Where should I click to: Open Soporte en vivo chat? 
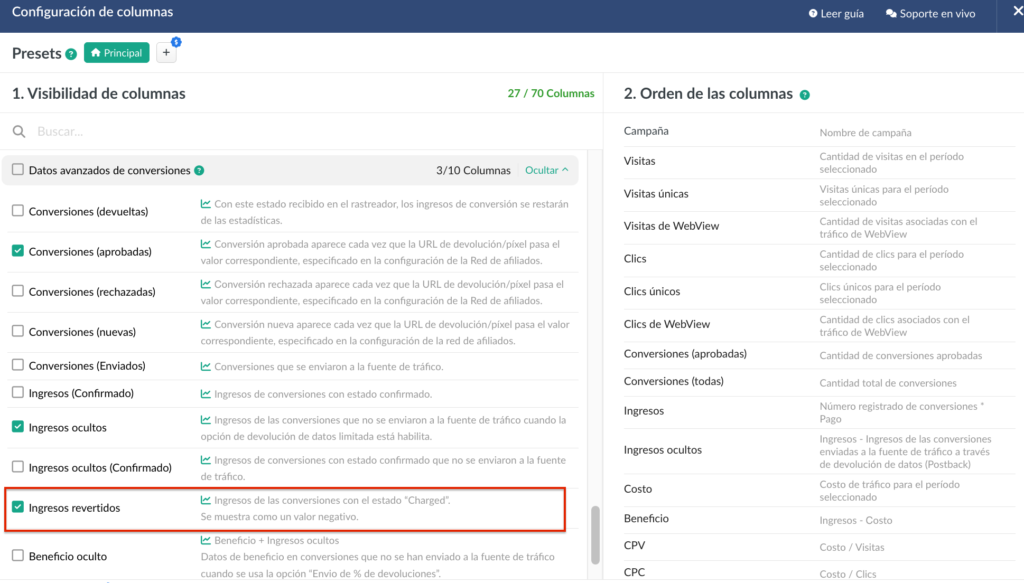pos(930,14)
